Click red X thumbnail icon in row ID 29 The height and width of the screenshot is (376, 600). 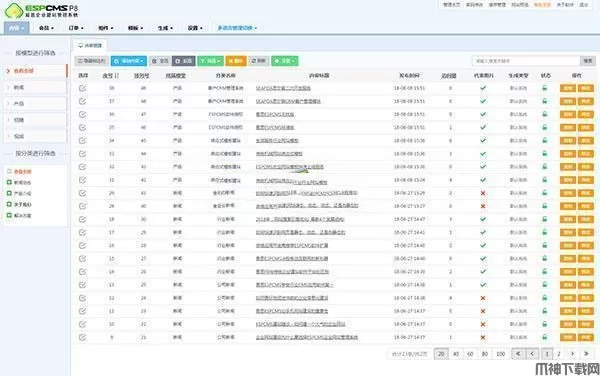[483, 193]
